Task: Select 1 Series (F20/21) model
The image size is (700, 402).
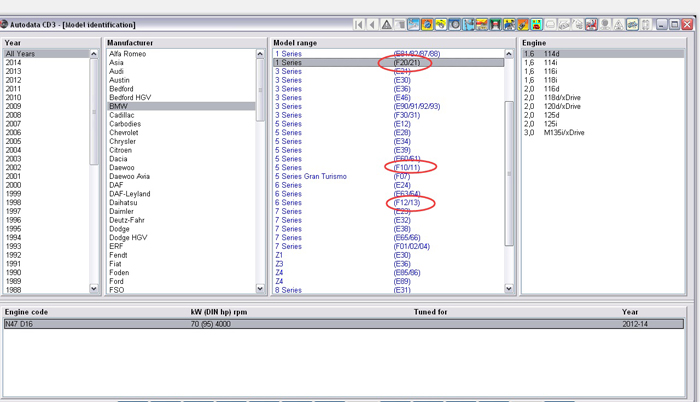Action: pos(388,63)
